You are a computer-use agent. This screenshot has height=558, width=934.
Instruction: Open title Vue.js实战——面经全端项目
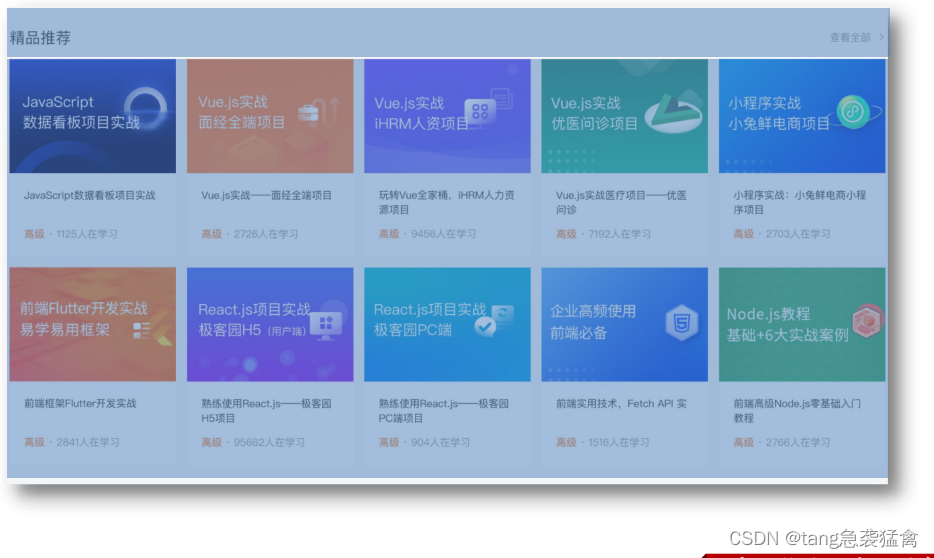(x=266, y=195)
